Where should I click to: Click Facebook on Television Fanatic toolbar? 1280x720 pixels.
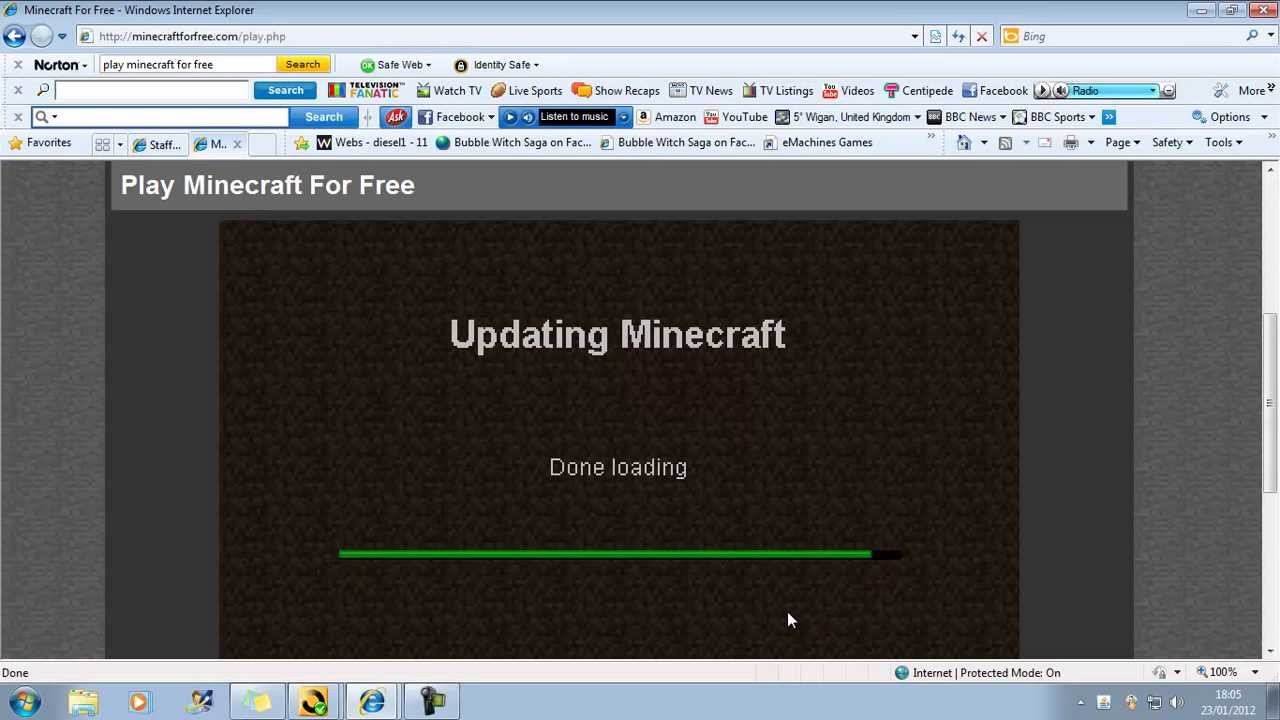click(995, 91)
